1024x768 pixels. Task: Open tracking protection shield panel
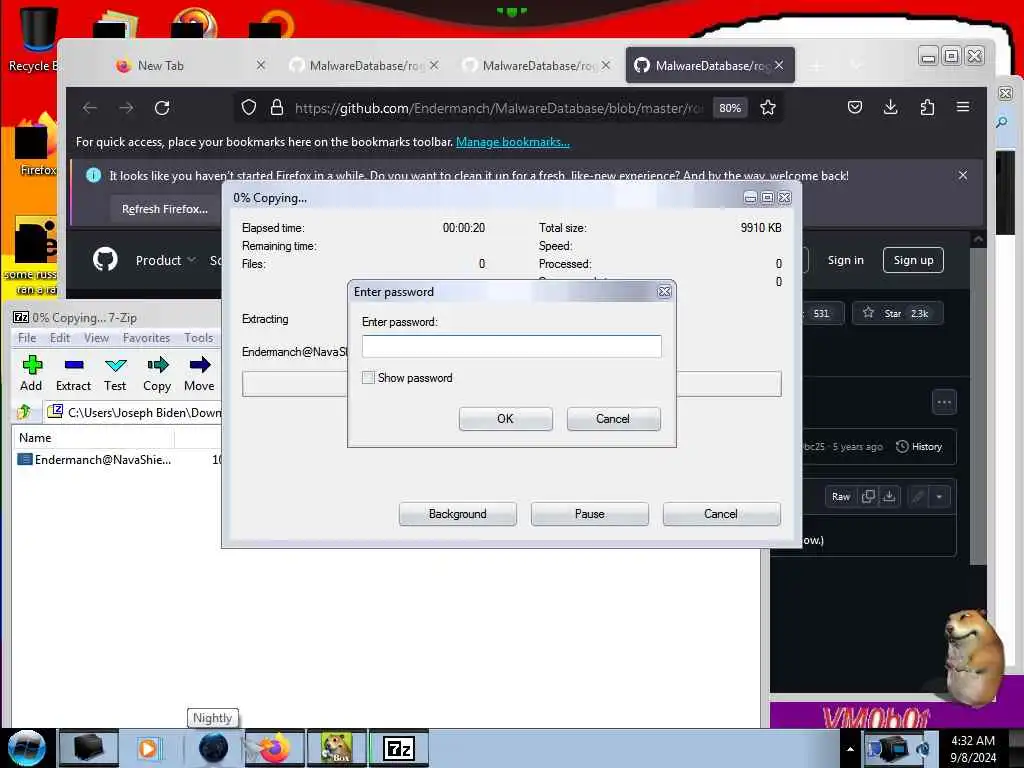click(x=249, y=108)
